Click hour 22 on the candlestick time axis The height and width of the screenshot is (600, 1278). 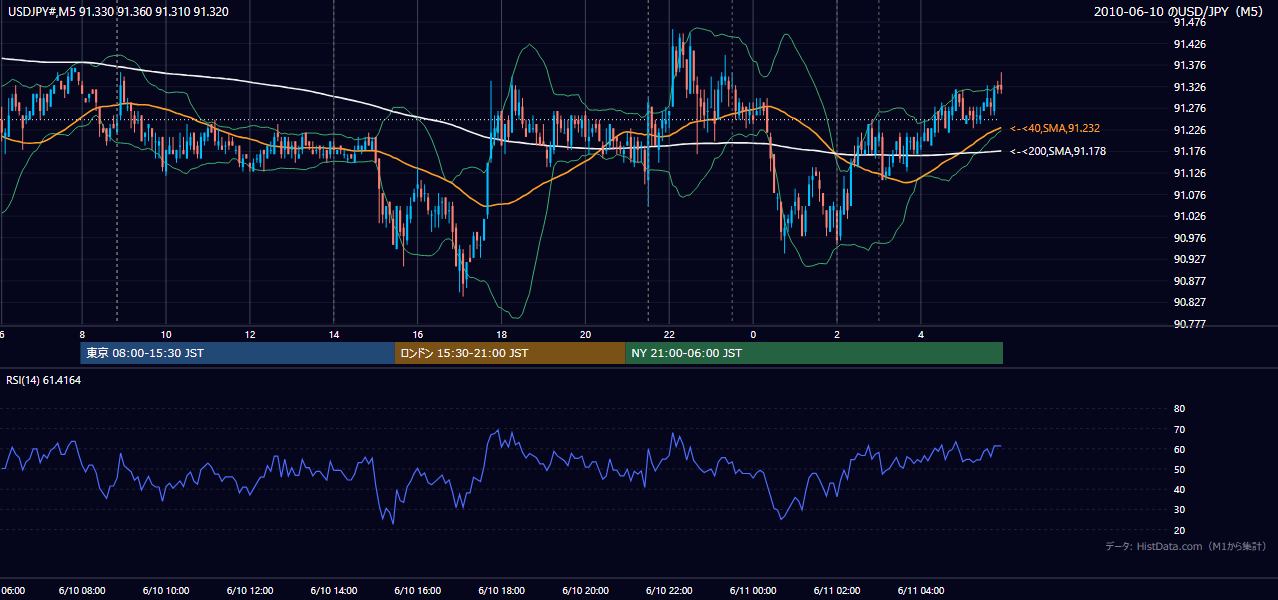point(670,334)
